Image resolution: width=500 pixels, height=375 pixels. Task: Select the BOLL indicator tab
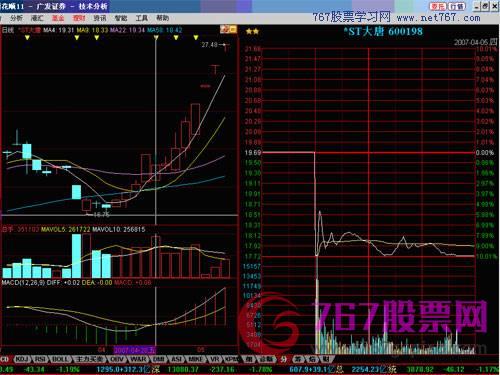click(x=60, y=359)
